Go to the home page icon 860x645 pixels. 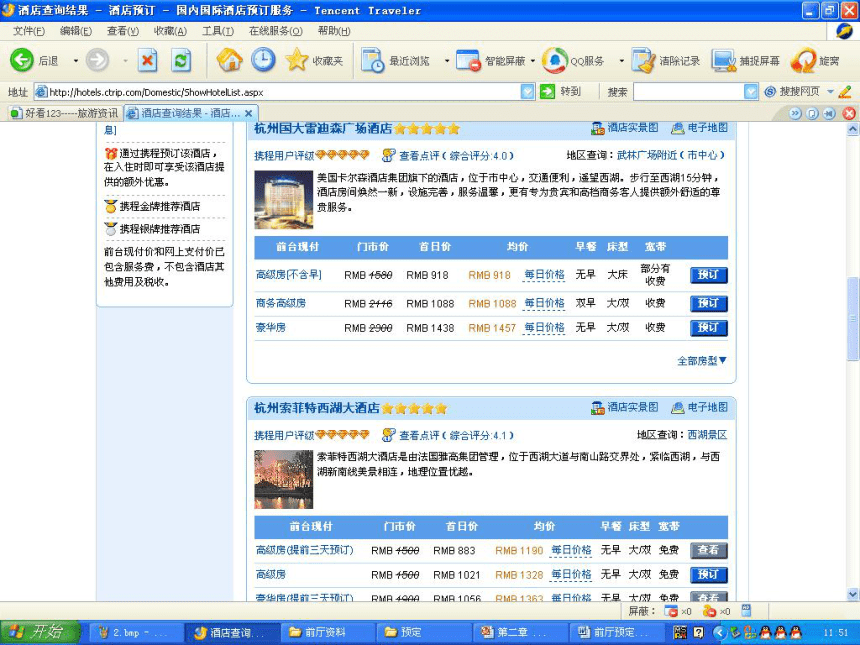[229, 60]
